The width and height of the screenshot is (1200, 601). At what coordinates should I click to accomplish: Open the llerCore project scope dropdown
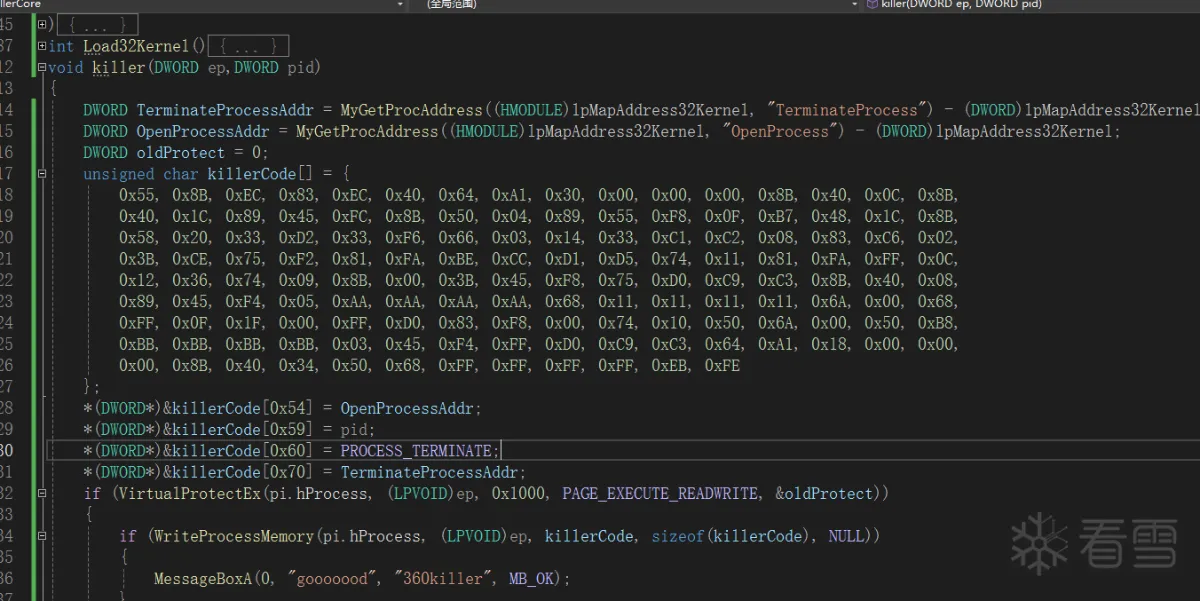pos(204,5)
